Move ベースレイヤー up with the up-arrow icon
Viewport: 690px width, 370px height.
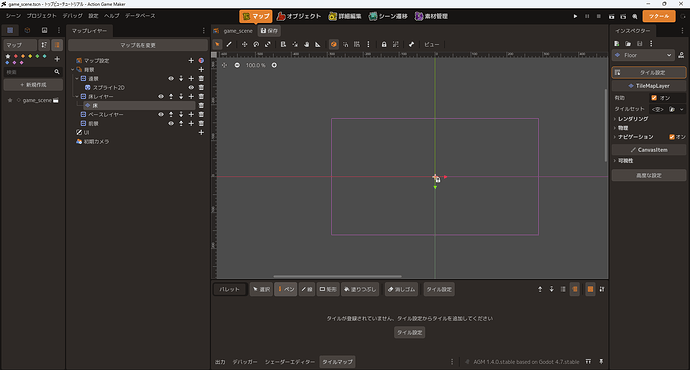tap(171, 114)
